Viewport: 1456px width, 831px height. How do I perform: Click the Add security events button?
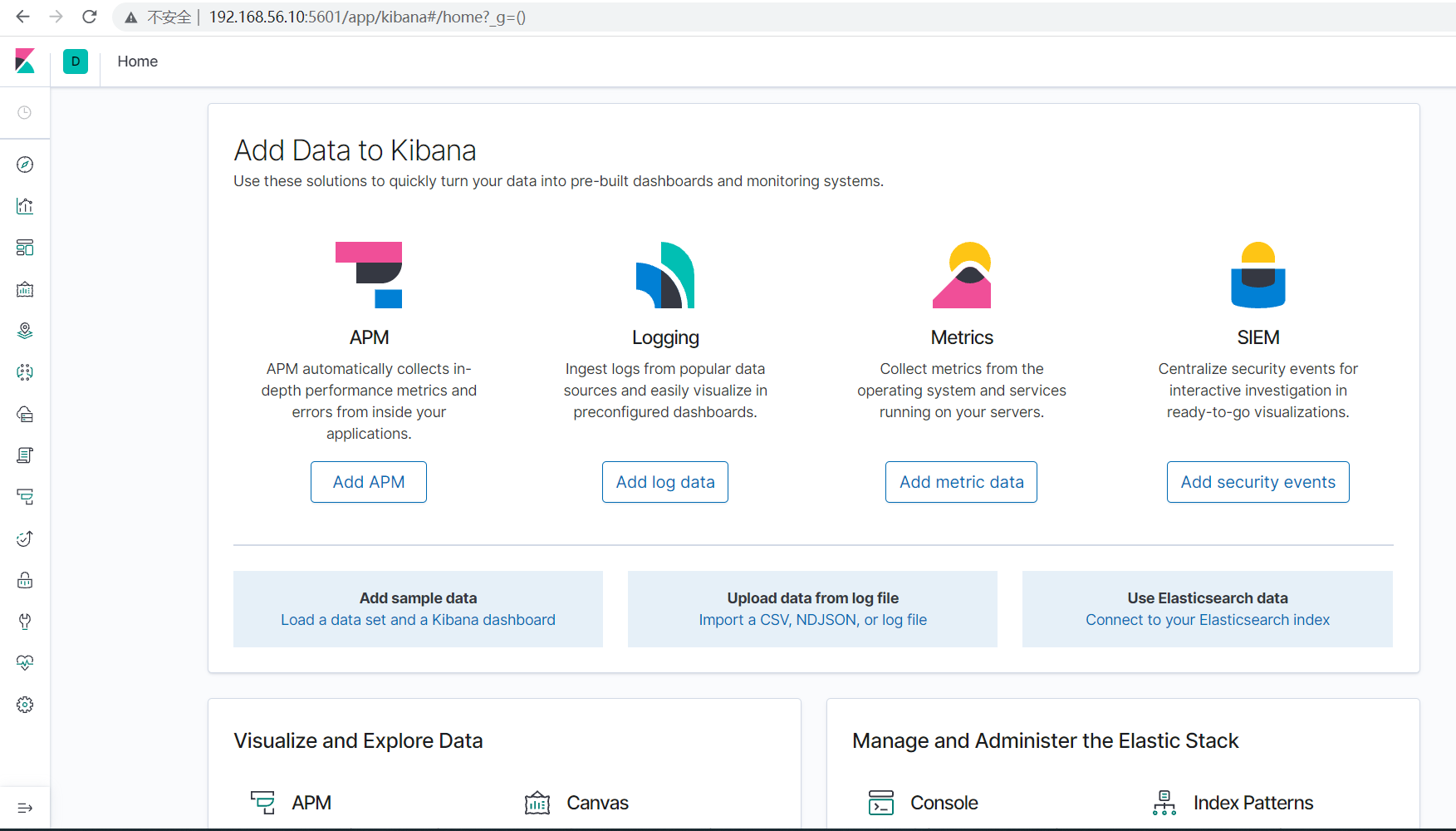[x=1258, y=482]
